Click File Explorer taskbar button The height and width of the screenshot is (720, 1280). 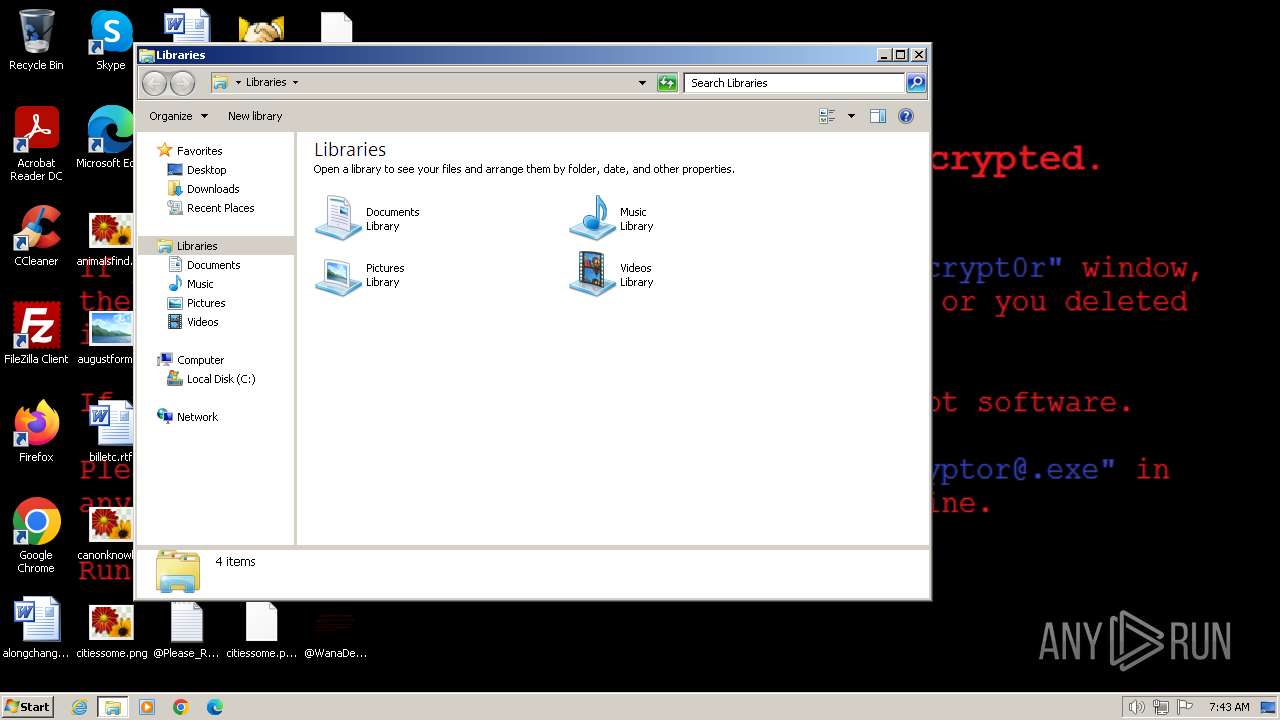(x=113, y=707)
